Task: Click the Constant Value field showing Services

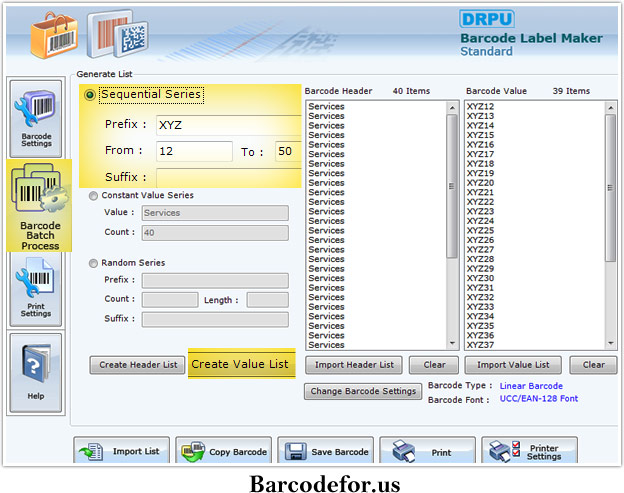Action: 215,213
